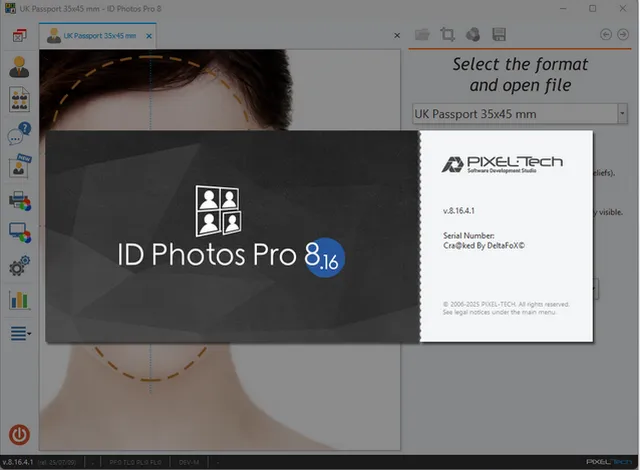The width and height of the screenshot is (640, 470).
Task: Select the crop tool icon
Action: [x=447, y=34]
